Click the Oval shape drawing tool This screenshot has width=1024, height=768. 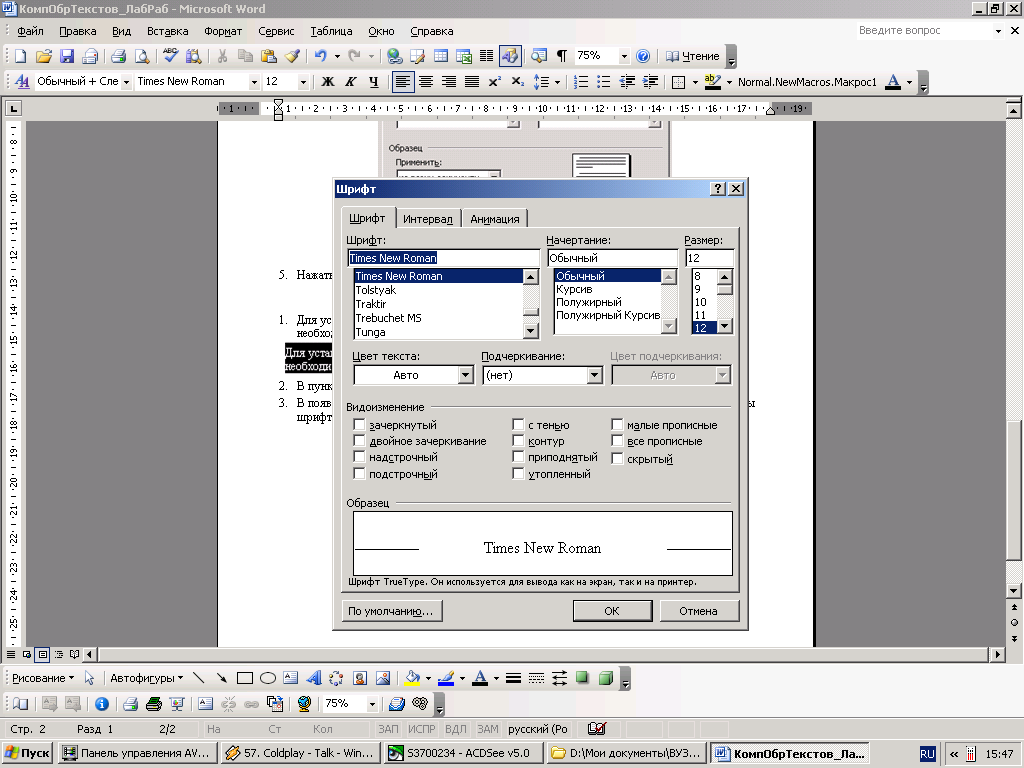268,679
